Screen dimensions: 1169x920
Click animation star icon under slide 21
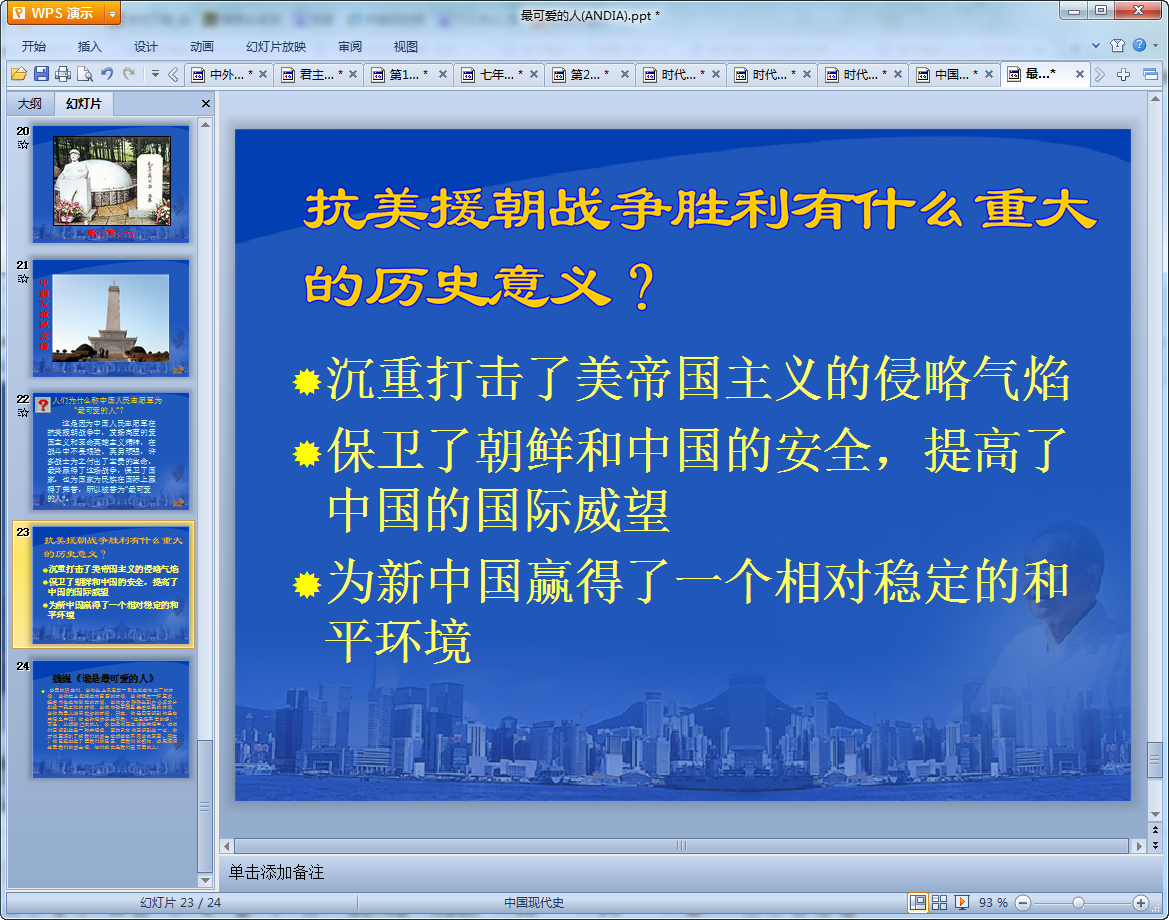[23, 279]
